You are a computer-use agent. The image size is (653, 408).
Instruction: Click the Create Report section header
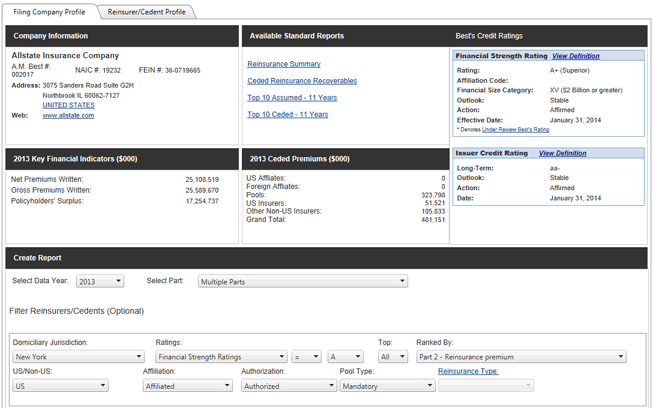click(x=326, y=258)
